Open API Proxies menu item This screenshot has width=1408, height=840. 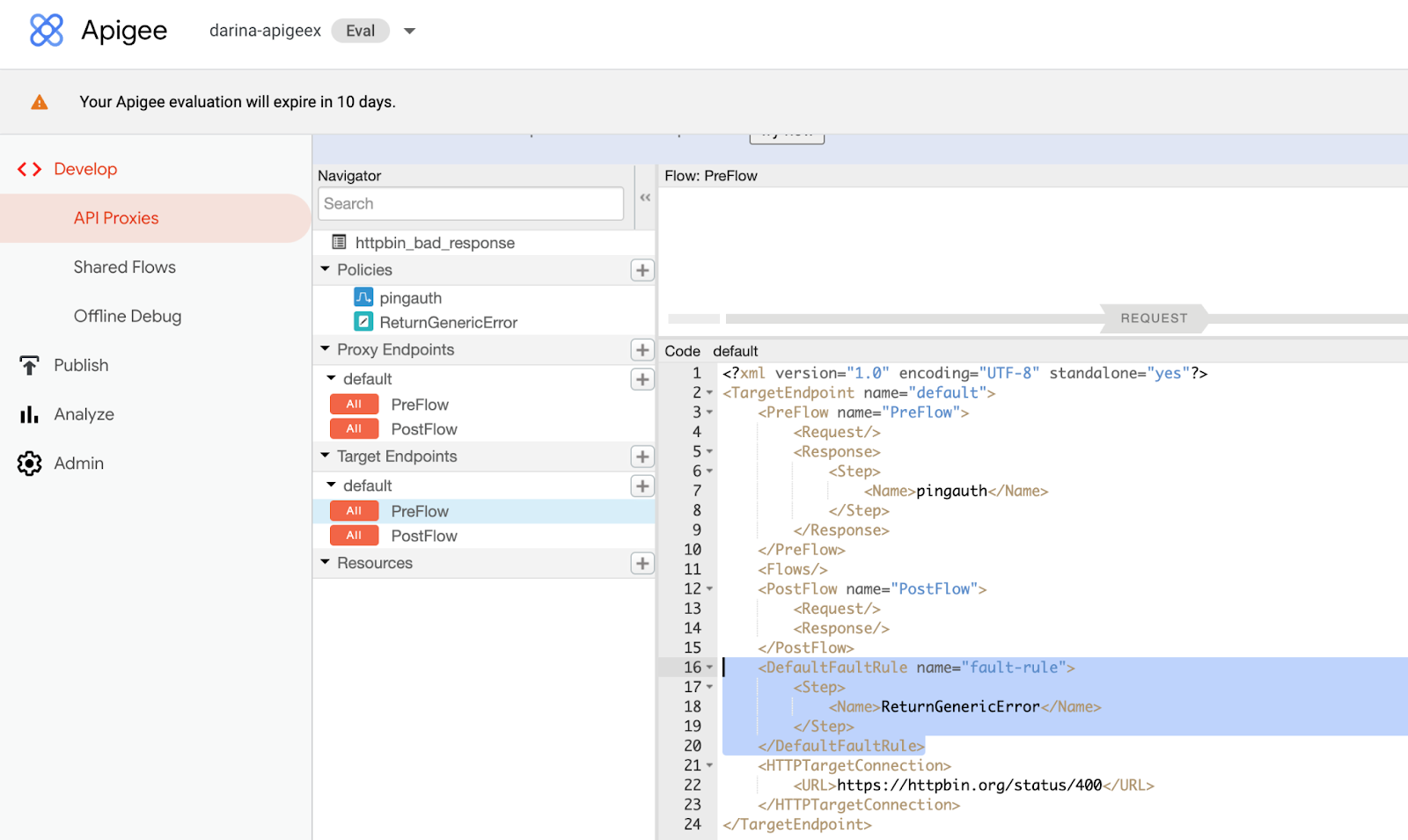pos(115,217)
